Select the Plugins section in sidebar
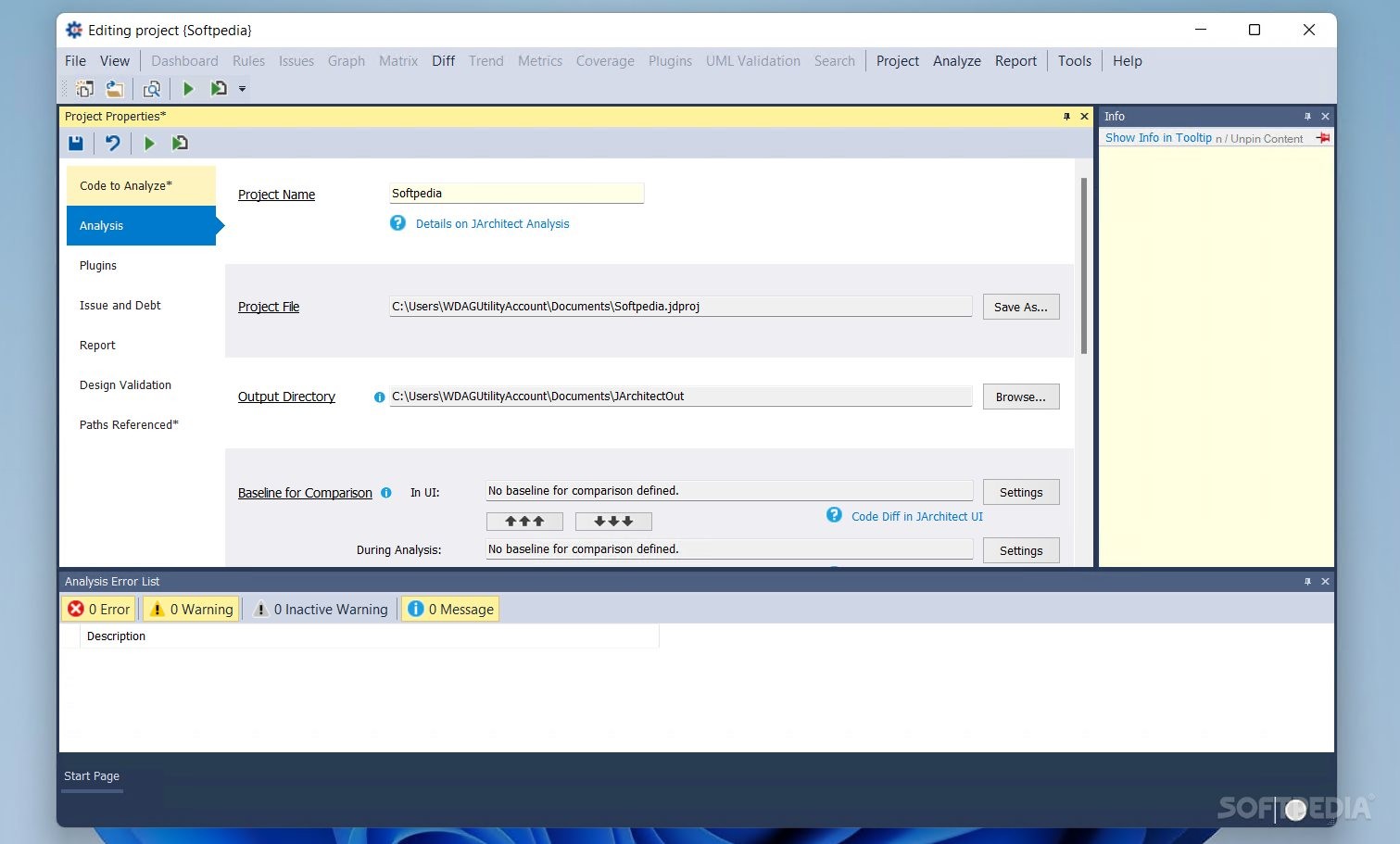This screenshot has height=844, width=1400. (x=141, y=266)
